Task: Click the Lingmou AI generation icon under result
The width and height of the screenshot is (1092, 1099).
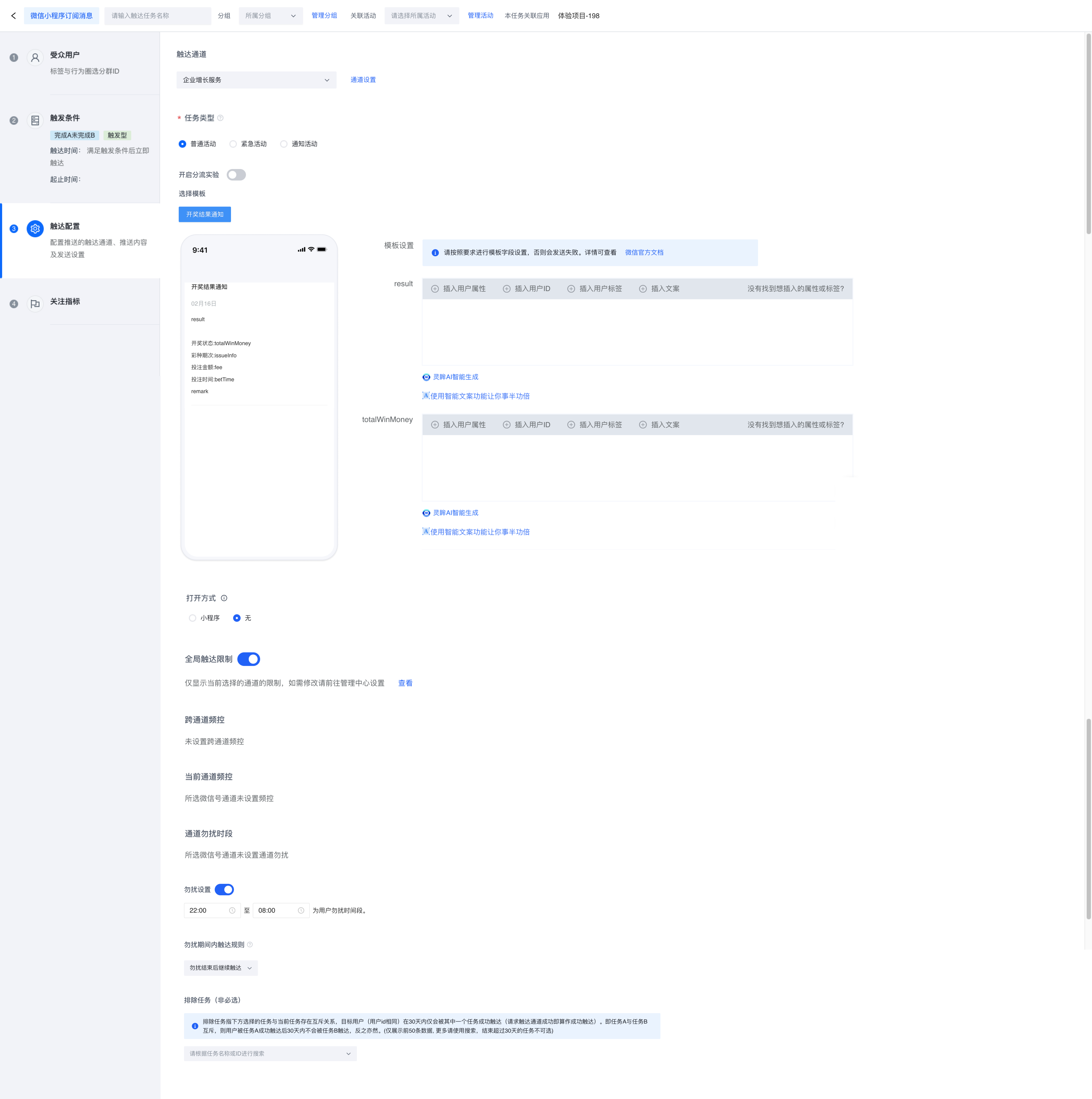Action: click(x=426, y=377)
